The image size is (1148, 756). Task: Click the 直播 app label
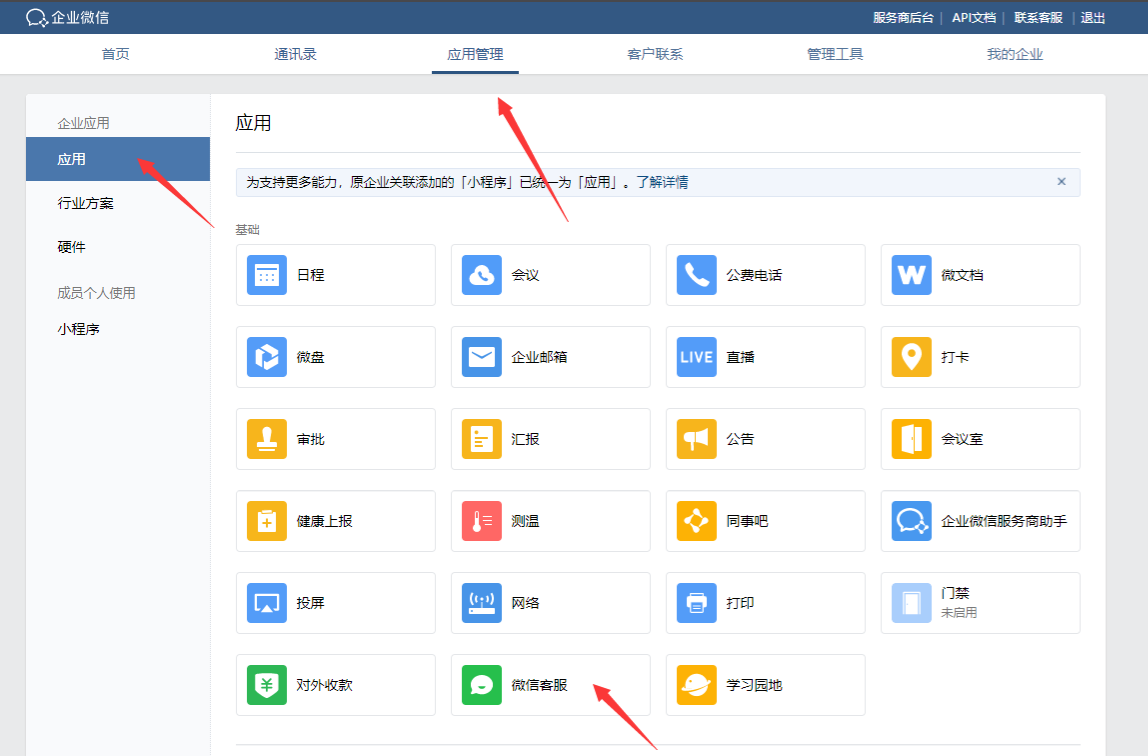pos(740,357)
